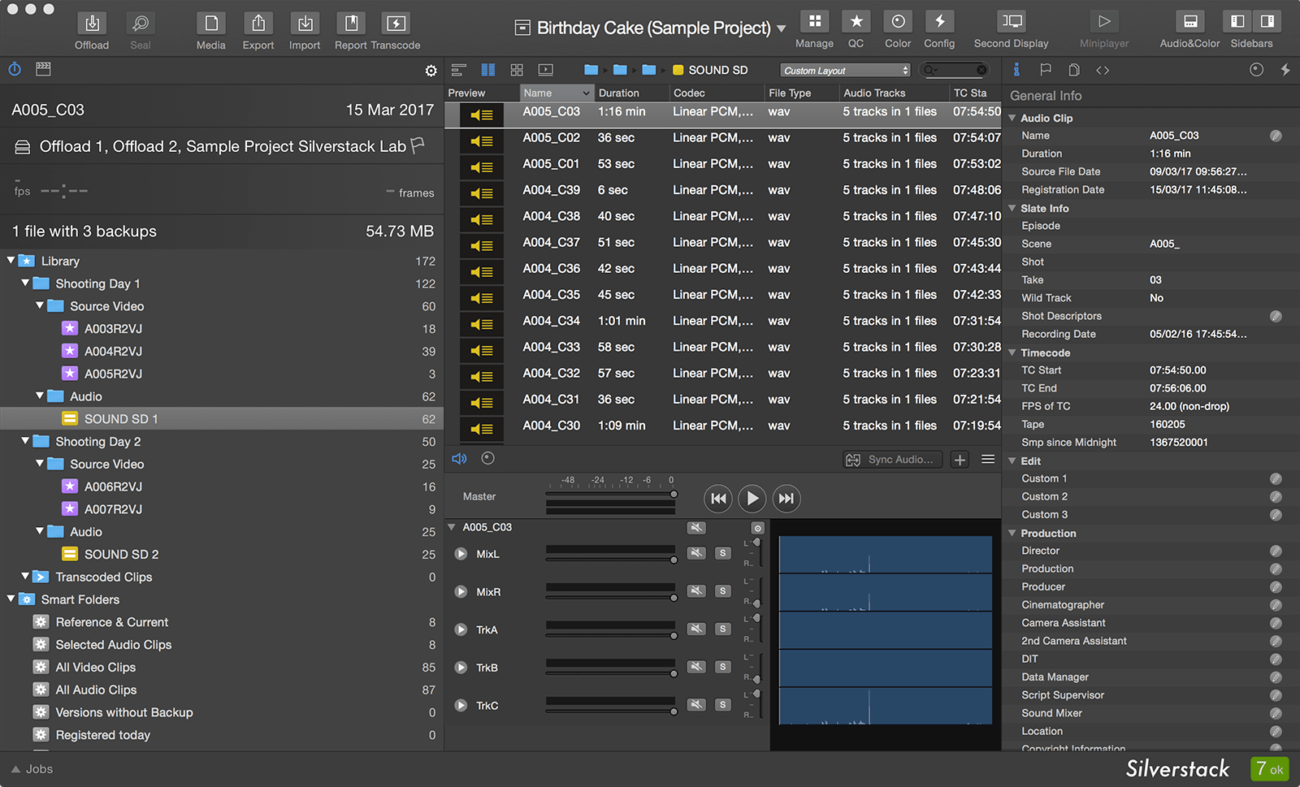Sort by the Duration column header
This screenshot has height=787, width=1300.
click(x=631, y=93)
